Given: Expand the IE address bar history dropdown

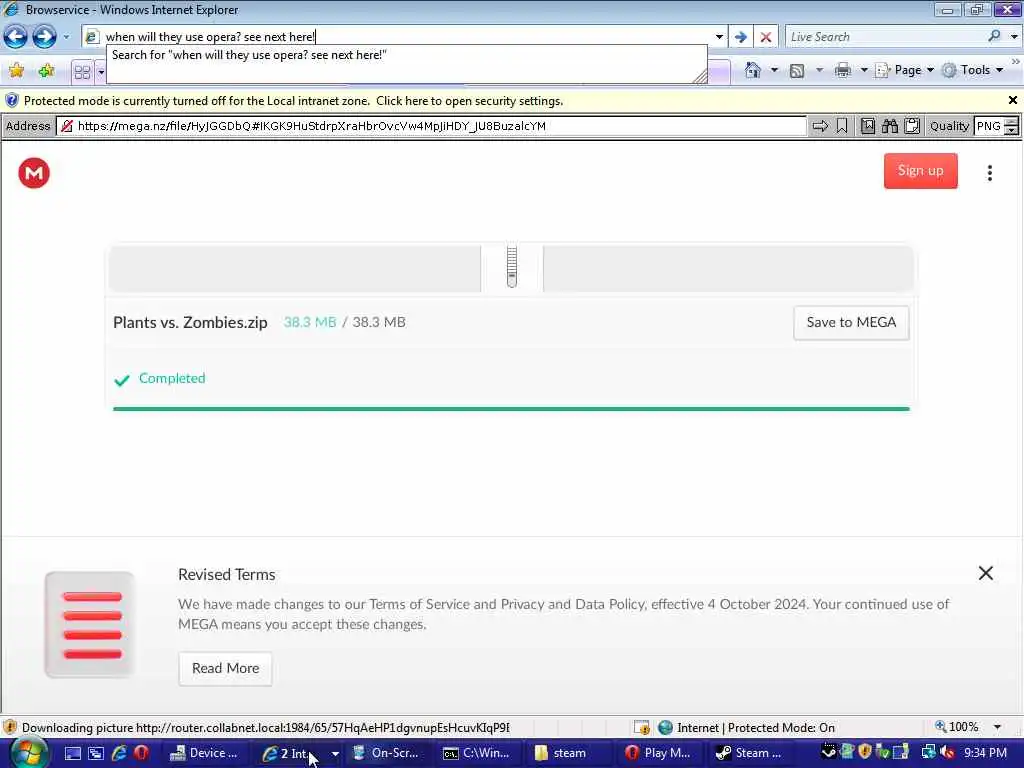Looking at the screenshot, I should click(x=718, y=37).
